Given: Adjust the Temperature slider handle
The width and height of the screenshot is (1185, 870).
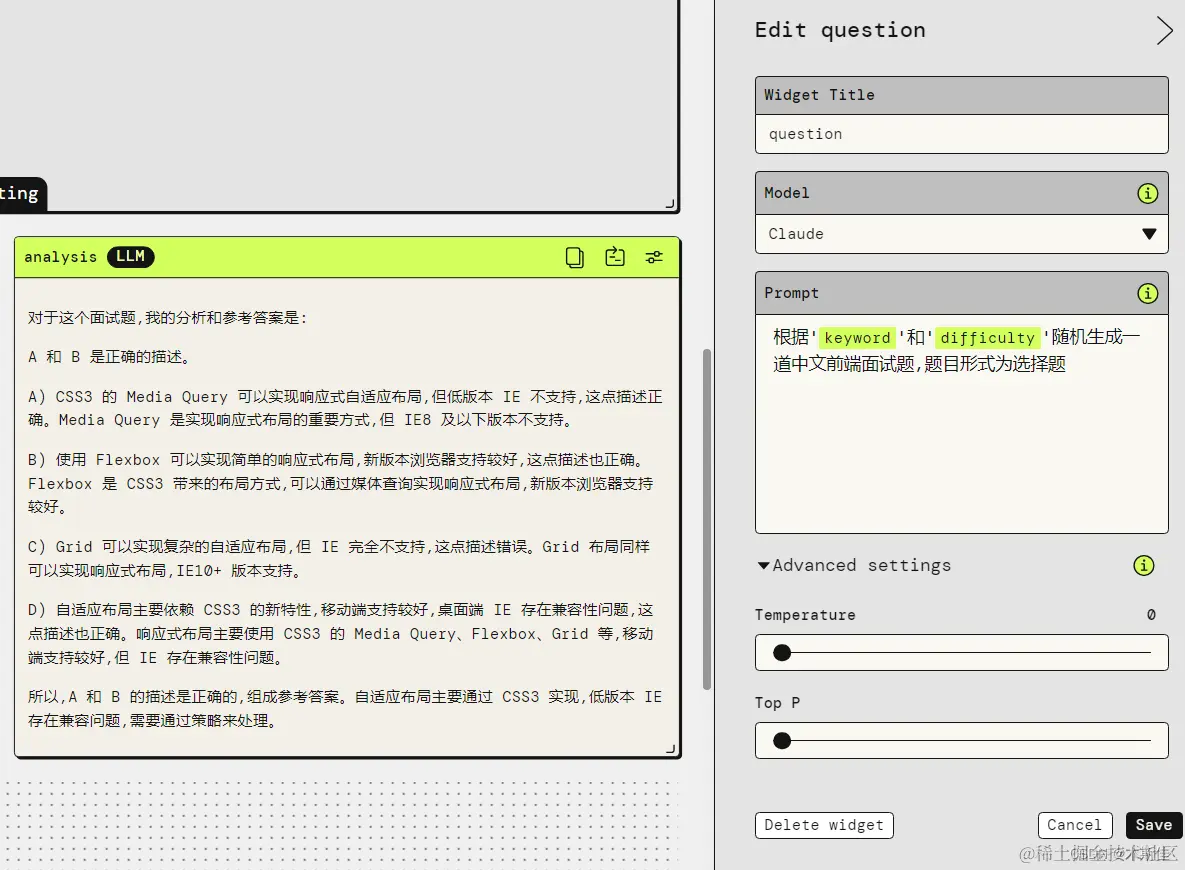Looking at the screenshot, I should 782,652.
